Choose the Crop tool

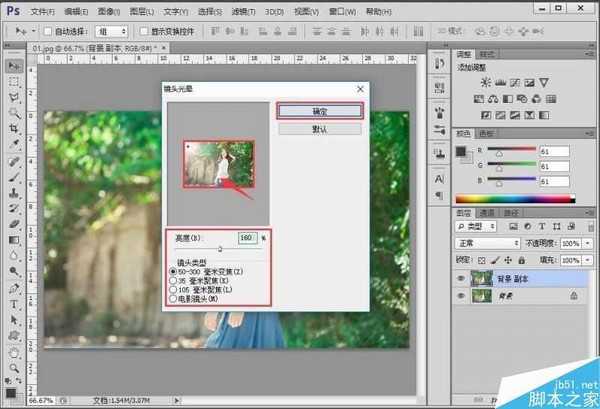(x=15, y=129)
